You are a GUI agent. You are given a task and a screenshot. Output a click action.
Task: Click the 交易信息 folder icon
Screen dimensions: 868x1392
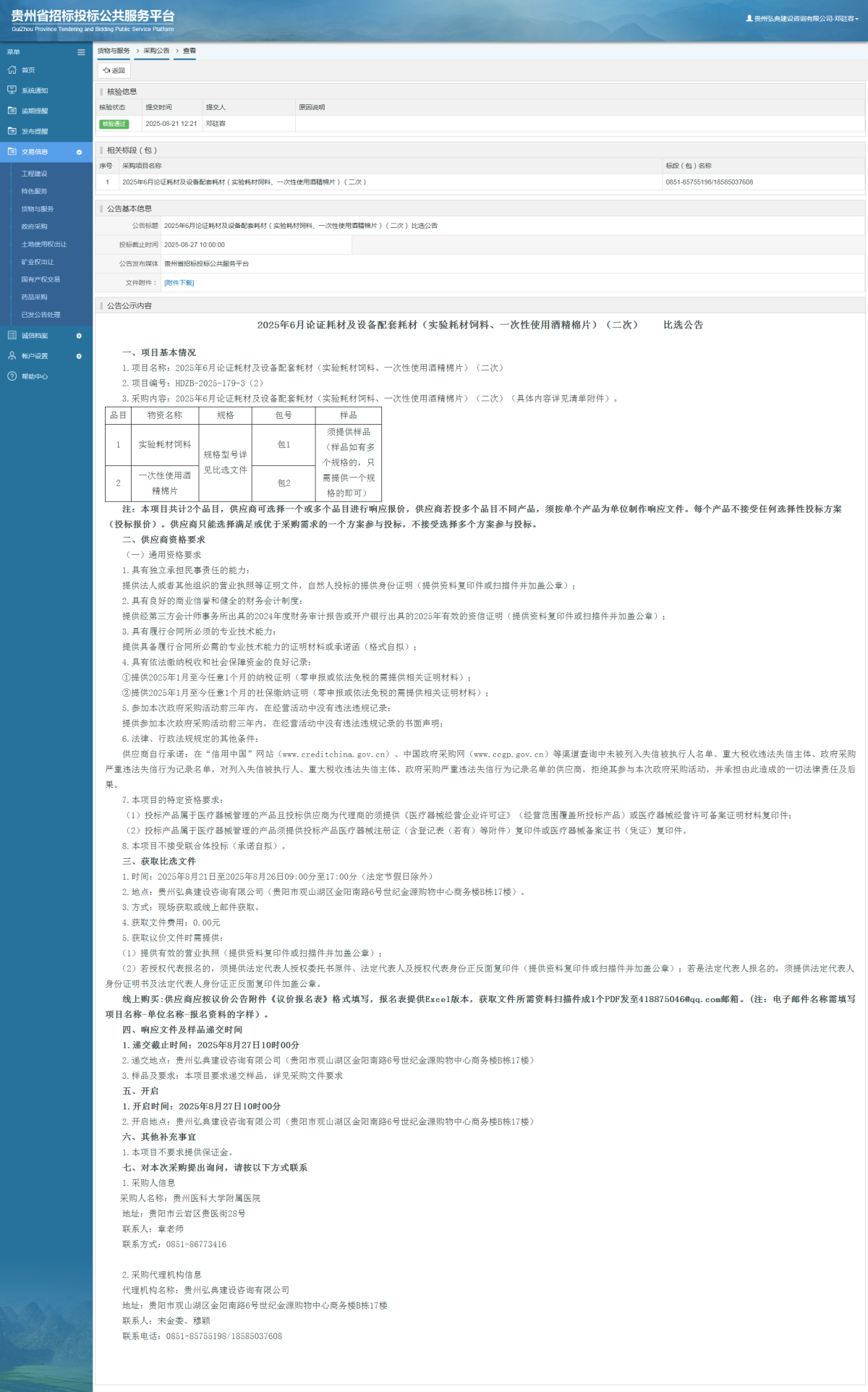click(x=12, y=152)
